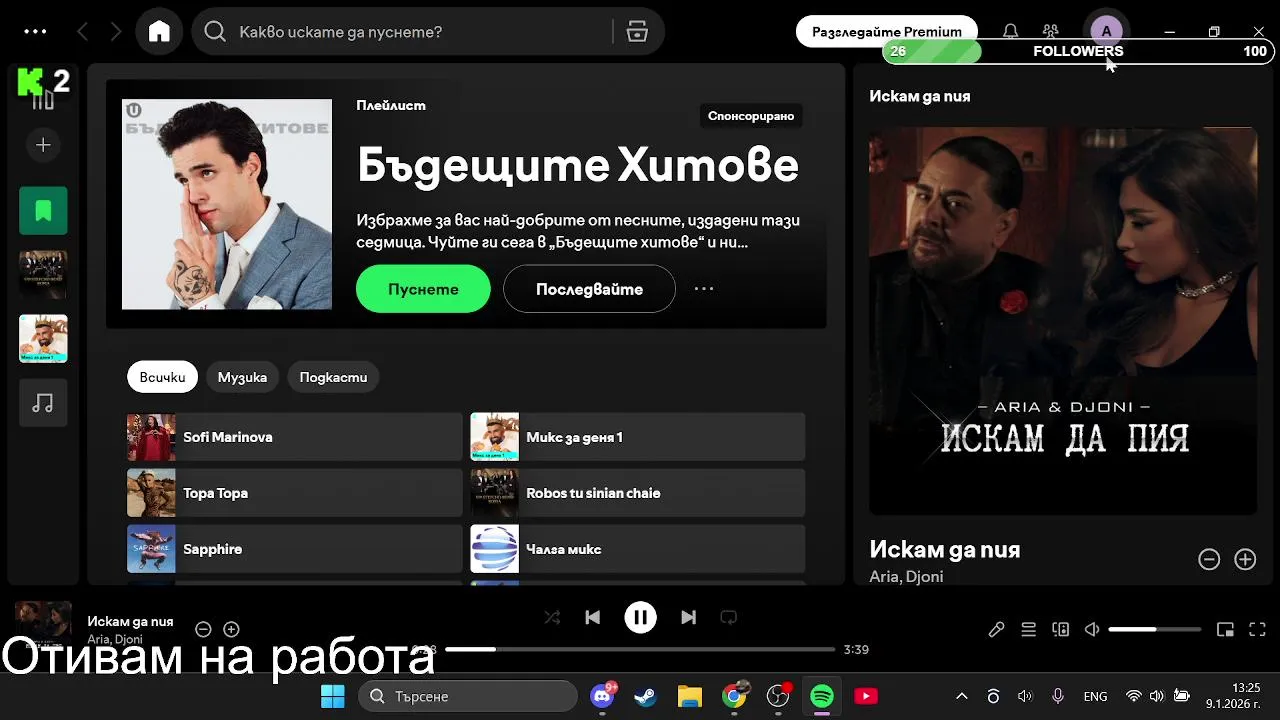Toggle the lyrics microphone icon

click(996, 629)
